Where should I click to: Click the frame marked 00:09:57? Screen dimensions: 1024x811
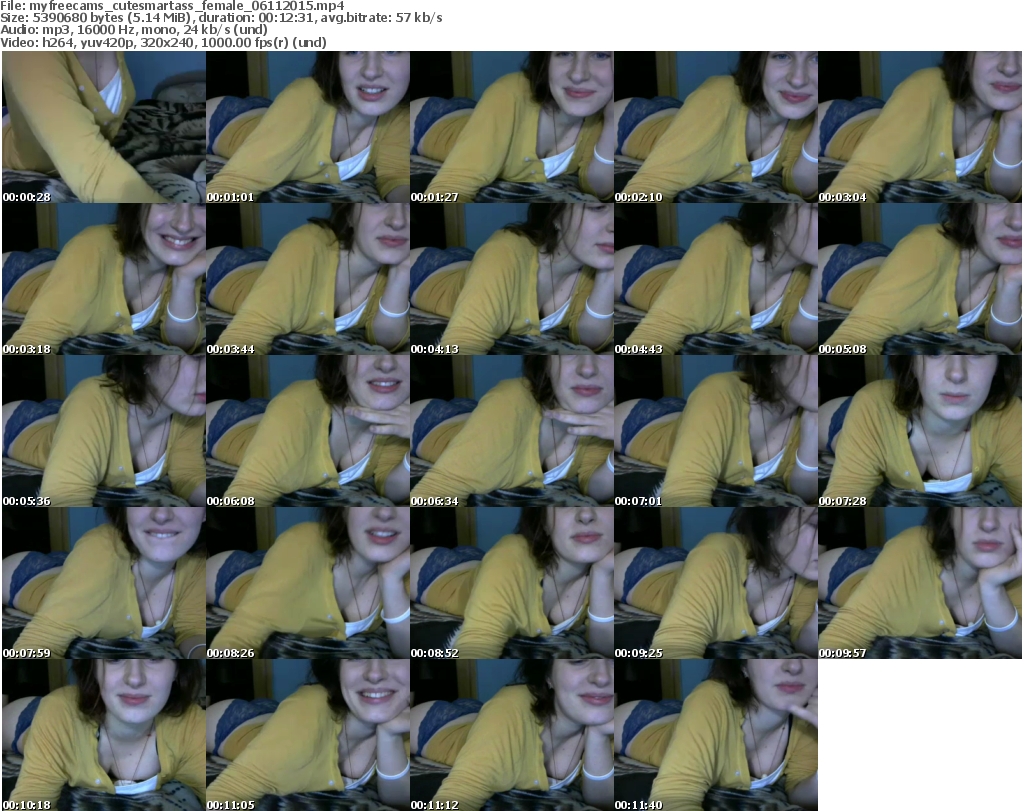920,583
